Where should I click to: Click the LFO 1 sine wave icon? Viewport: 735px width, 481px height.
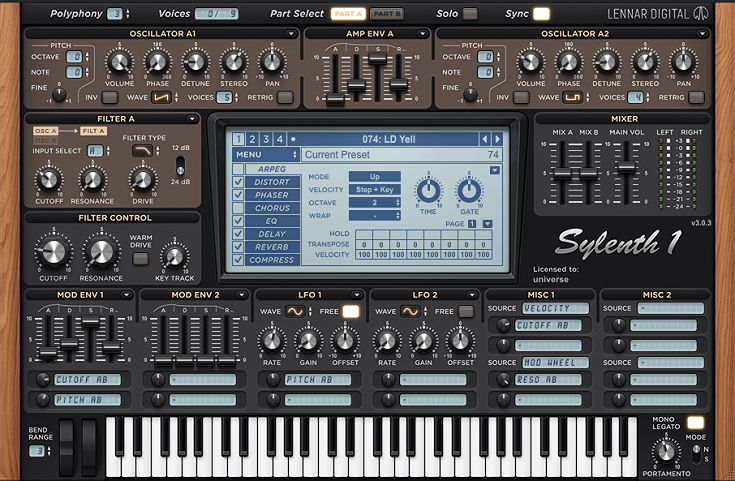pos(295,311)
